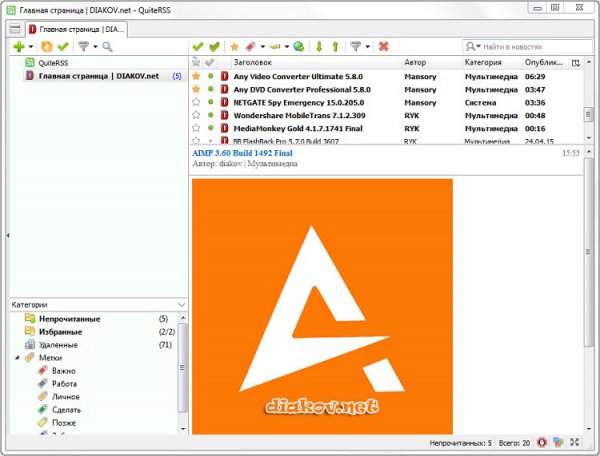This screenshot has width=600, height=456.
Task: Click the label tag toolbar icon
Action: click(x=250, y=47)
